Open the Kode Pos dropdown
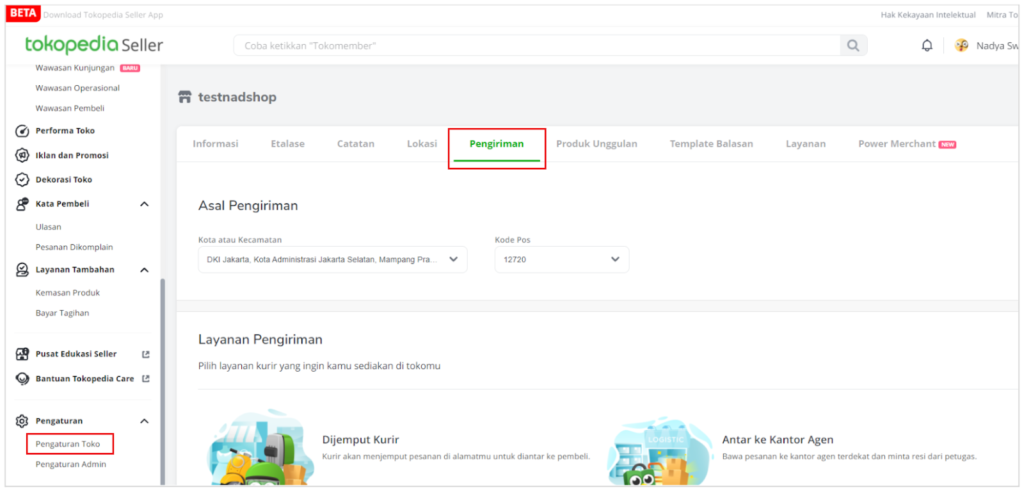 [x=562, y=259]
